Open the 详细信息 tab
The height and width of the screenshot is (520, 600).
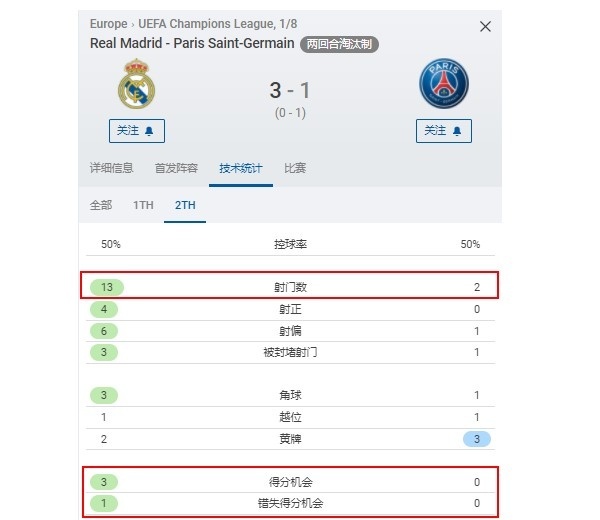(x=111, y=168)
